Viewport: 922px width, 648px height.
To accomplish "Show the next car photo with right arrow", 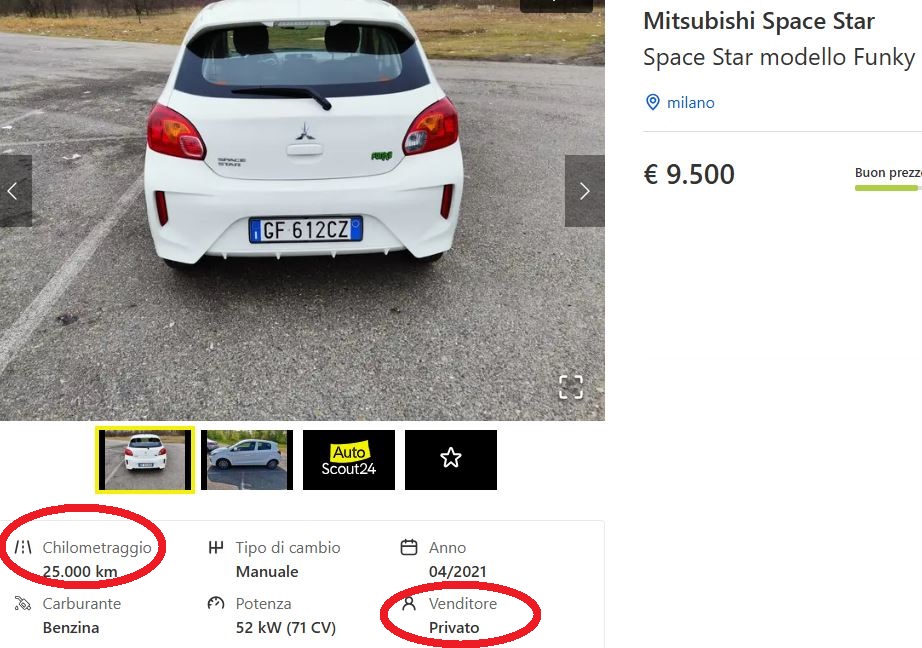I will click(584, 191).
